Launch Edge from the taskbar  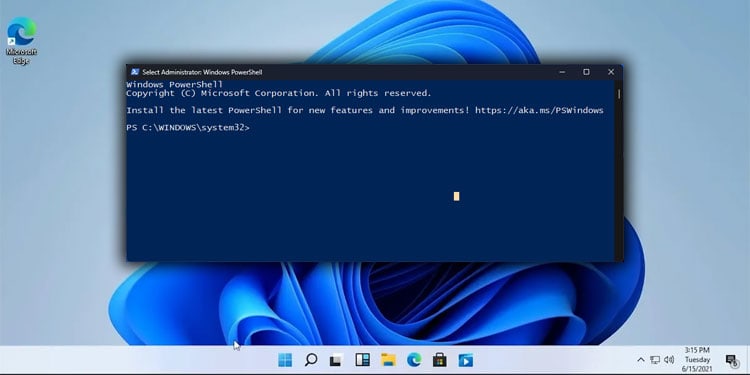414,360
